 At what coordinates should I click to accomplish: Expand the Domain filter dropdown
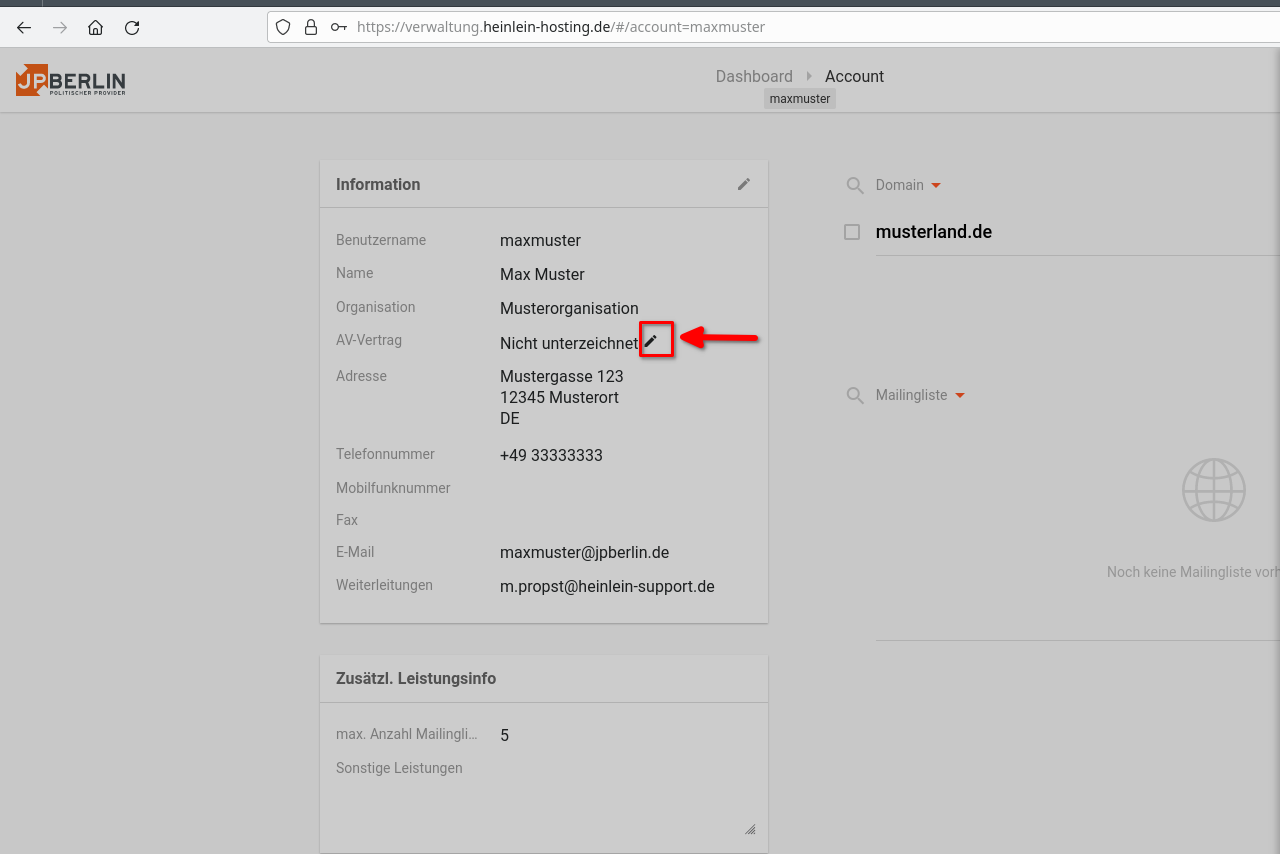[936, 185]
